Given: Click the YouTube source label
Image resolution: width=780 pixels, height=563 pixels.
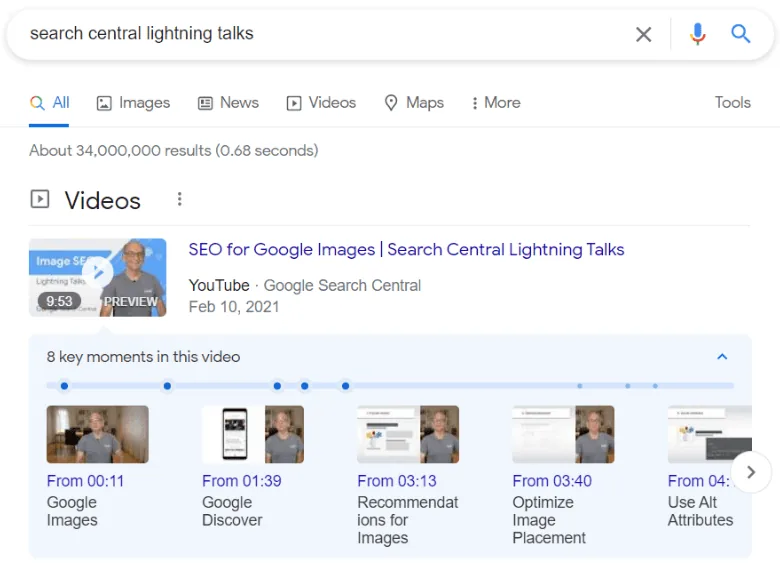Looking at the screenshot, I should click(x=219, y=285).
